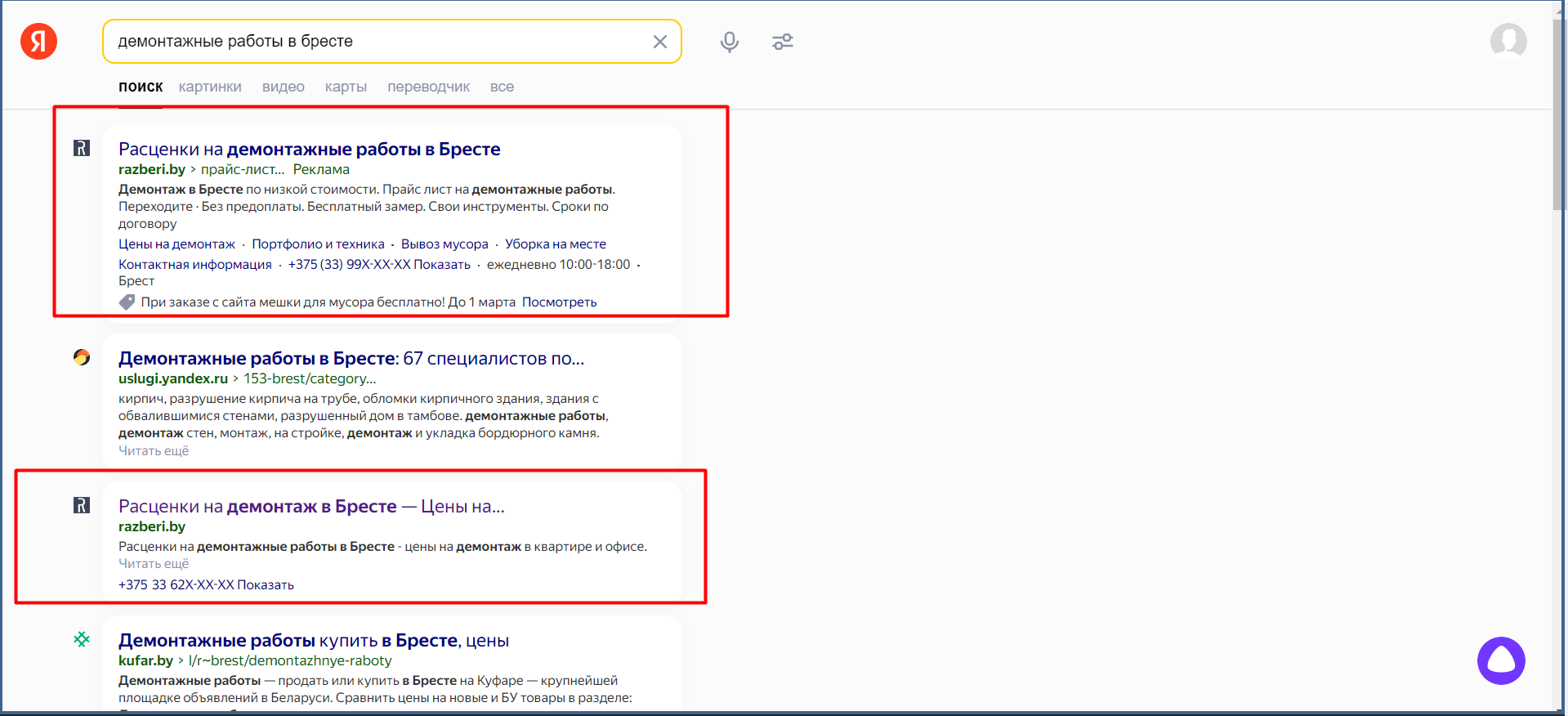Viewport: 1568px width, 716px height.
Task: Open the переводчик tab
Action: click(428, 87)
